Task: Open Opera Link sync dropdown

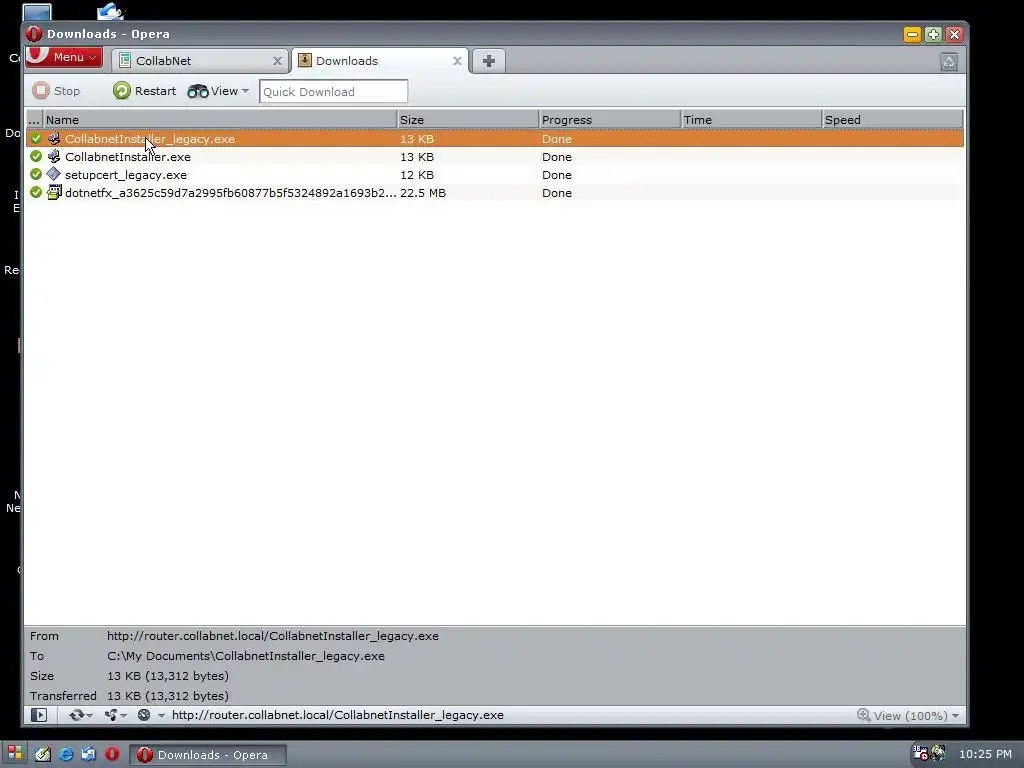Action: point(80,715)
